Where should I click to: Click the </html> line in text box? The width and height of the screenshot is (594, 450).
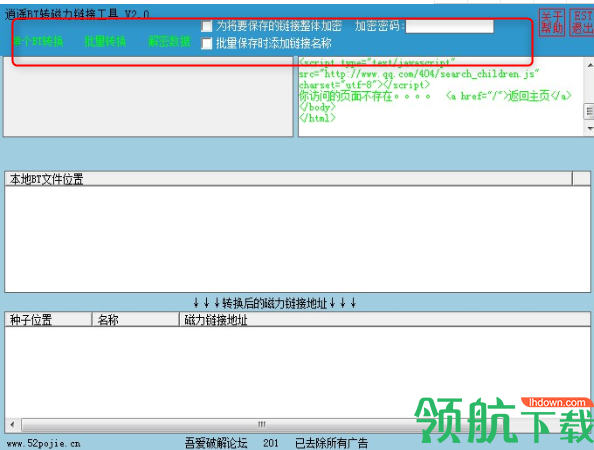(317, 118)
